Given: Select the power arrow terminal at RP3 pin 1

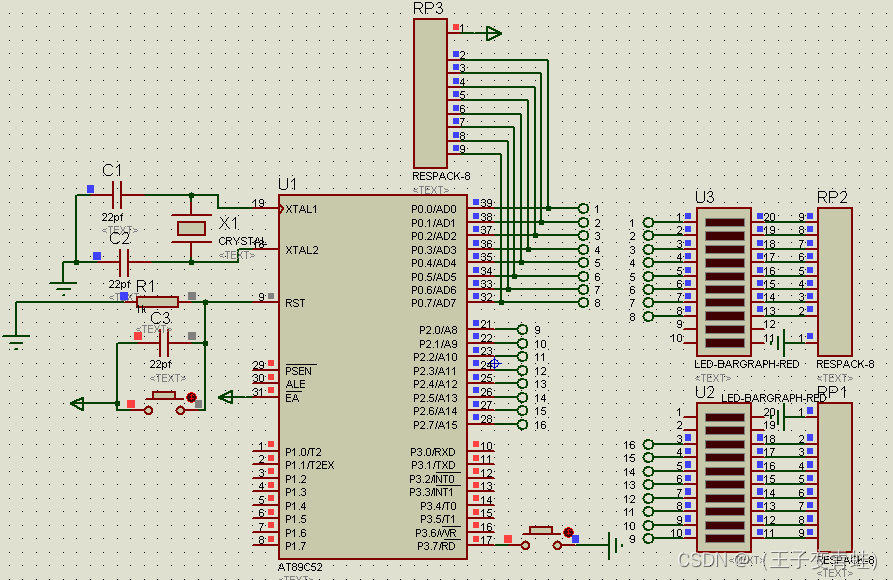Looking at the screenshot, I should (x=491, y=34).
